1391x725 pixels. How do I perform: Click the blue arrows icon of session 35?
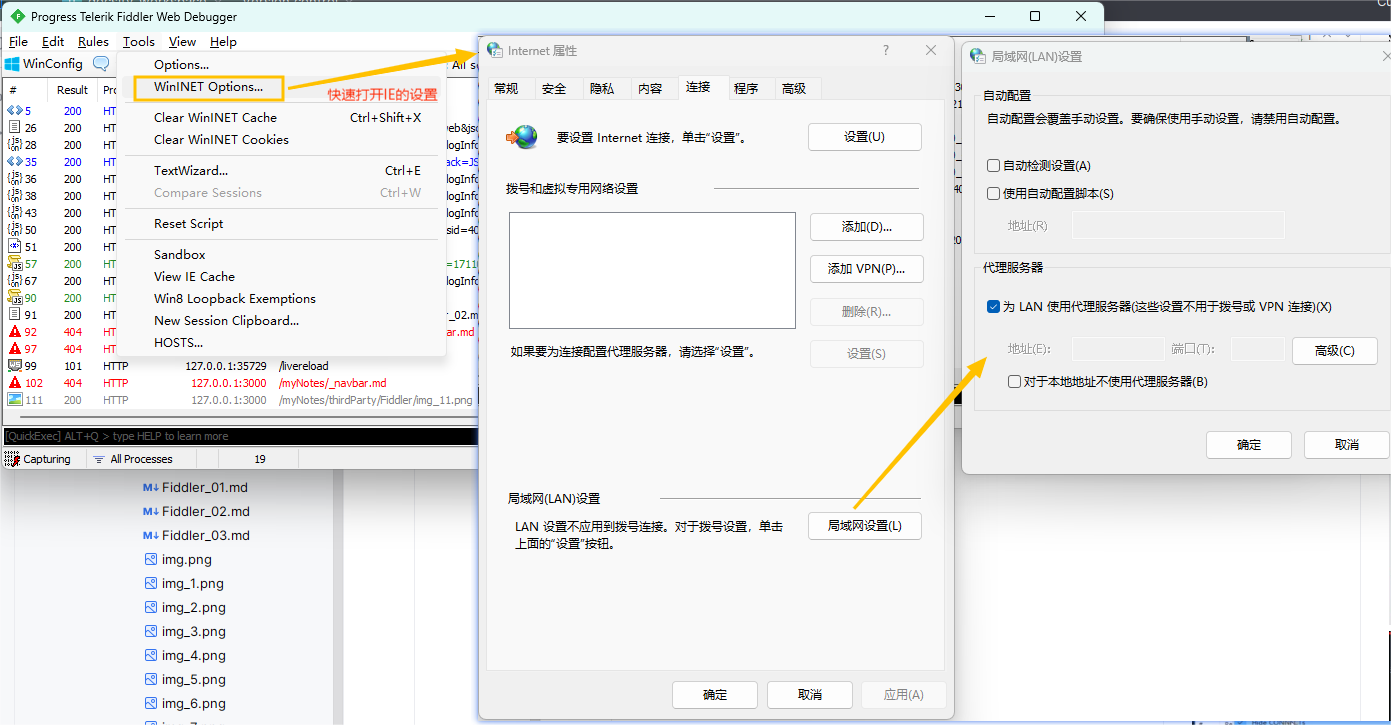tap(14, 161)
